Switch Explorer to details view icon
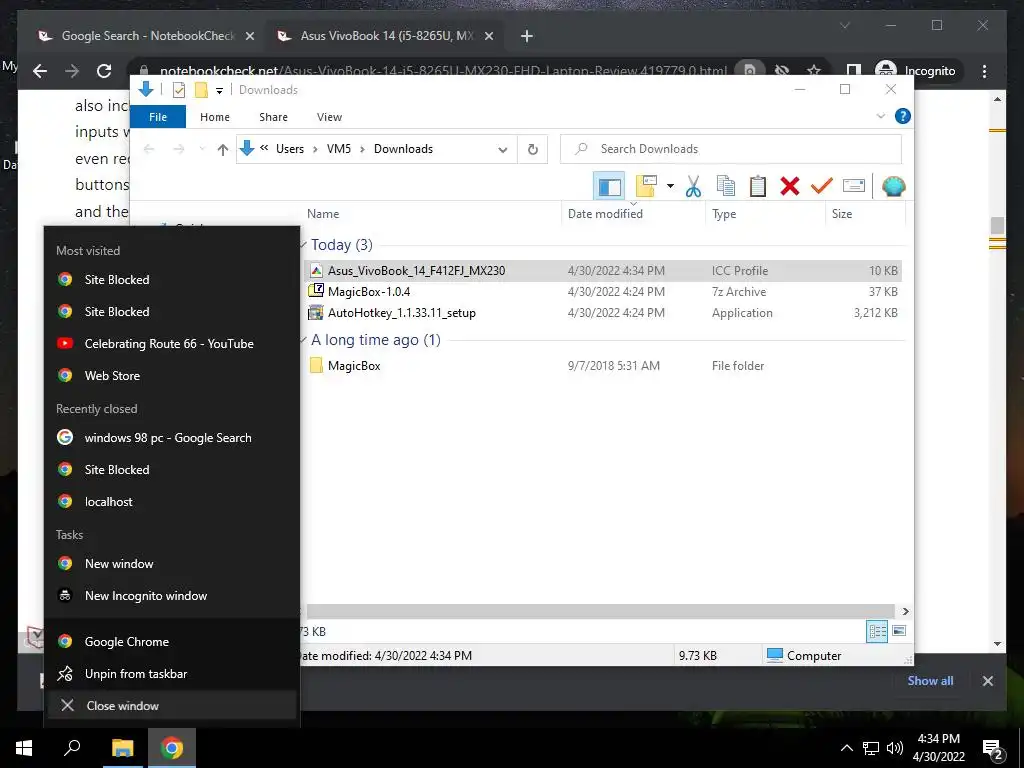 [x=877, y=632]
